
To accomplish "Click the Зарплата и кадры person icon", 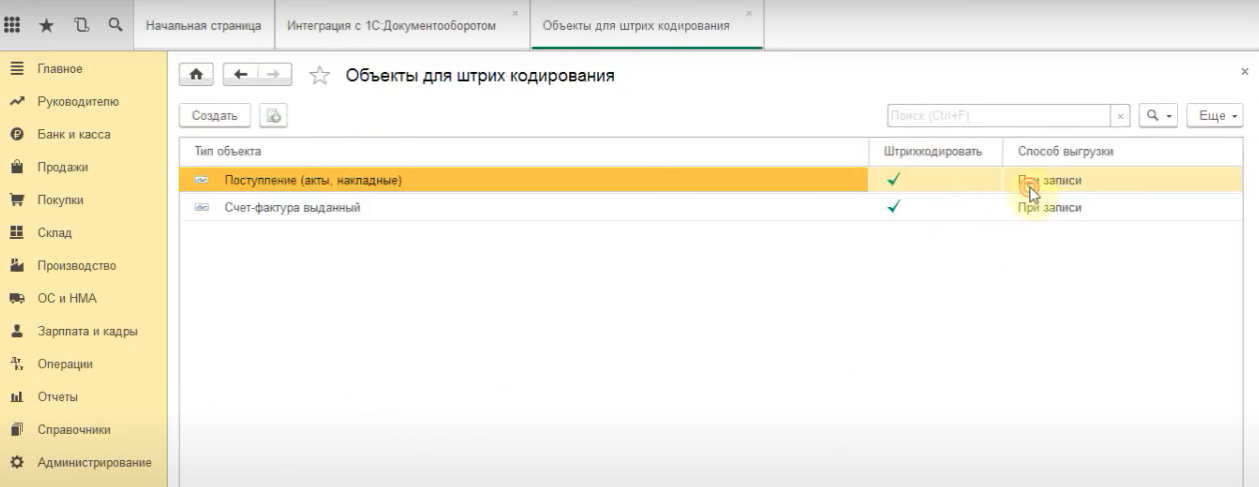I will click(16, 331).
